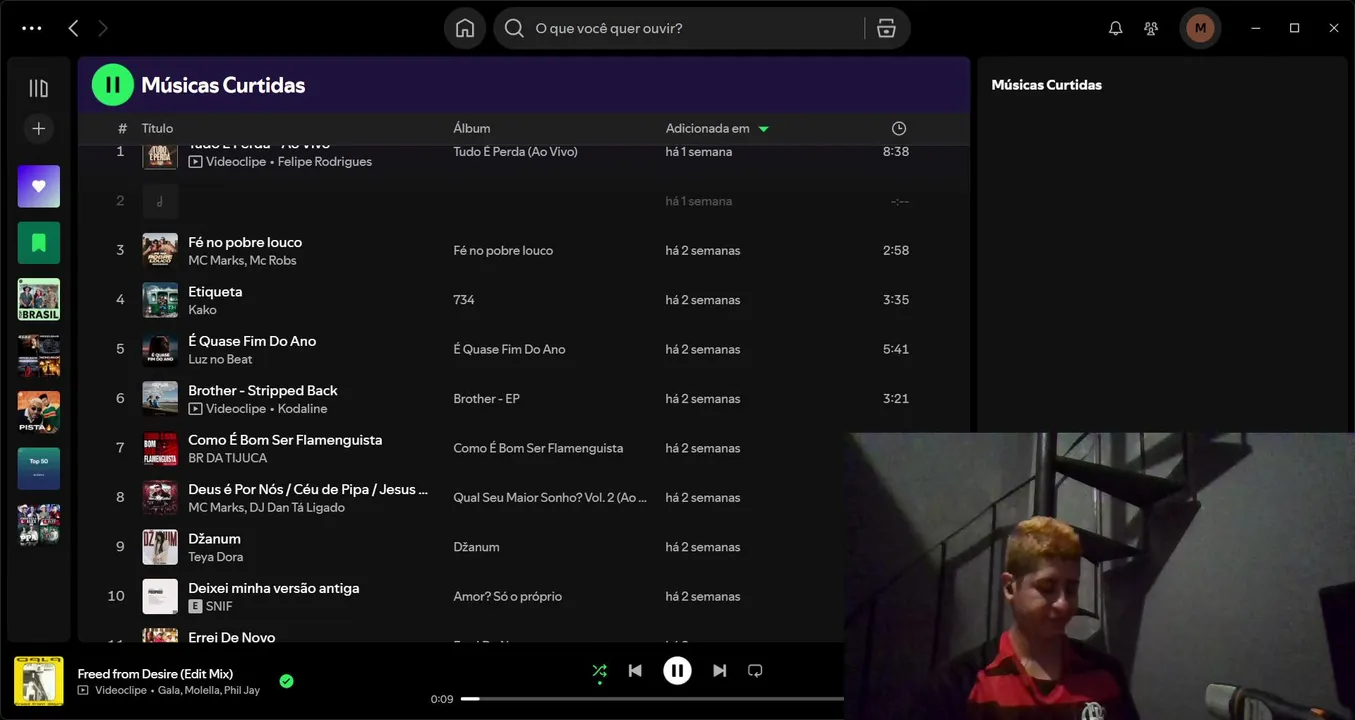Sort by Título column header
Screen dimensions: 1355x720
point(157,128)
